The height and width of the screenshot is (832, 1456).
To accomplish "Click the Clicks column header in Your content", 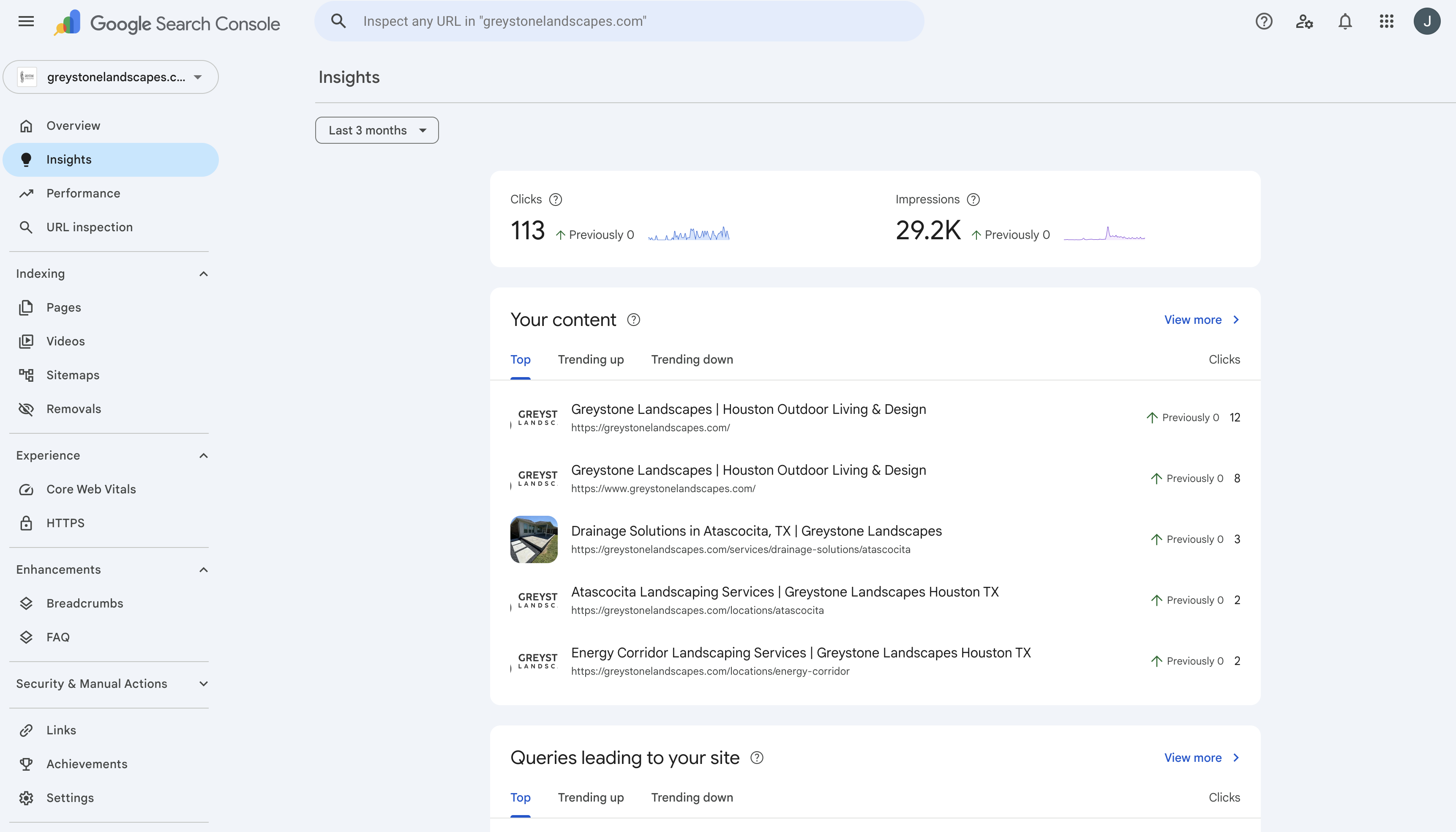I will [x=1224, y=359].
